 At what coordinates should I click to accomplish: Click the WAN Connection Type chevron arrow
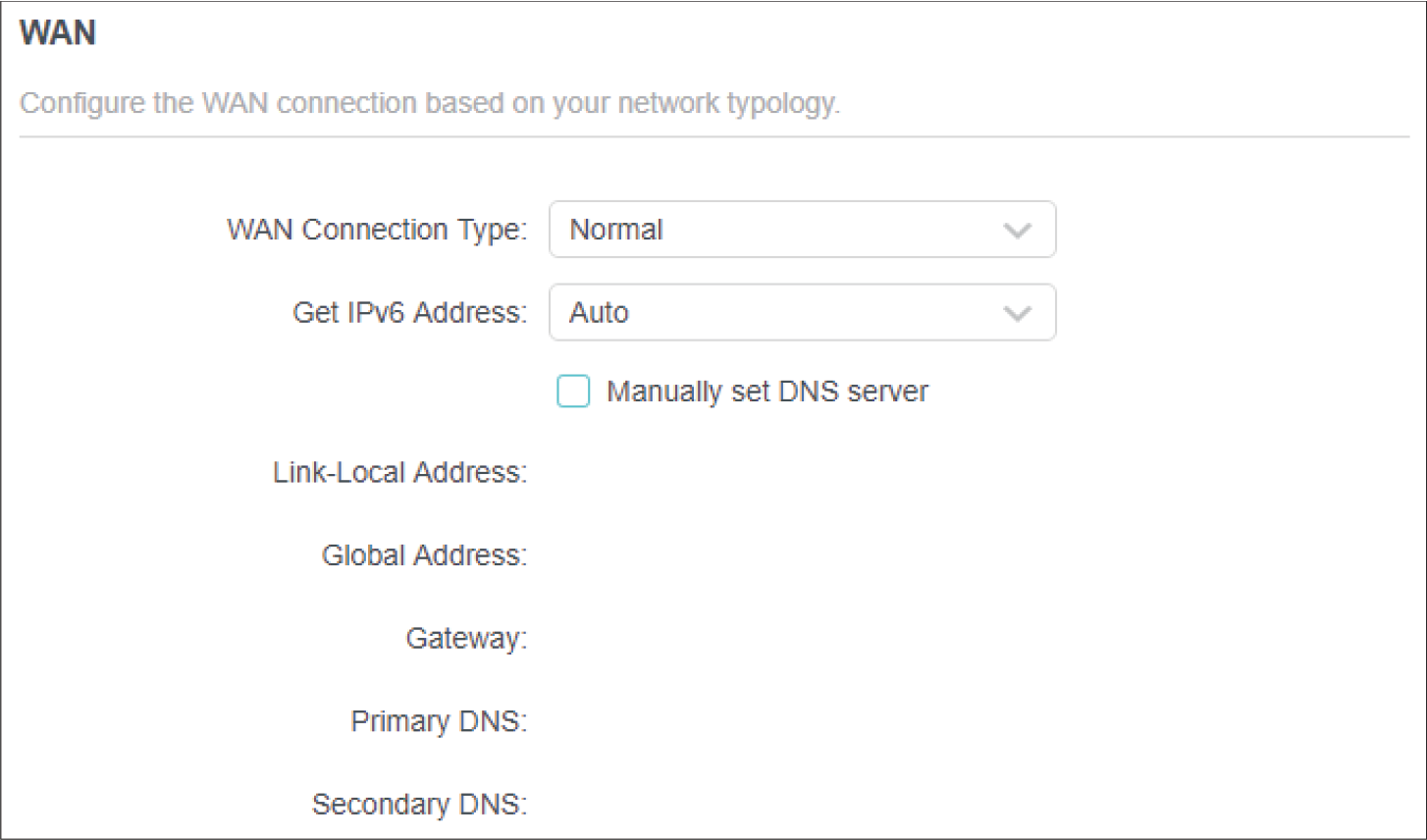point(1017,231)
